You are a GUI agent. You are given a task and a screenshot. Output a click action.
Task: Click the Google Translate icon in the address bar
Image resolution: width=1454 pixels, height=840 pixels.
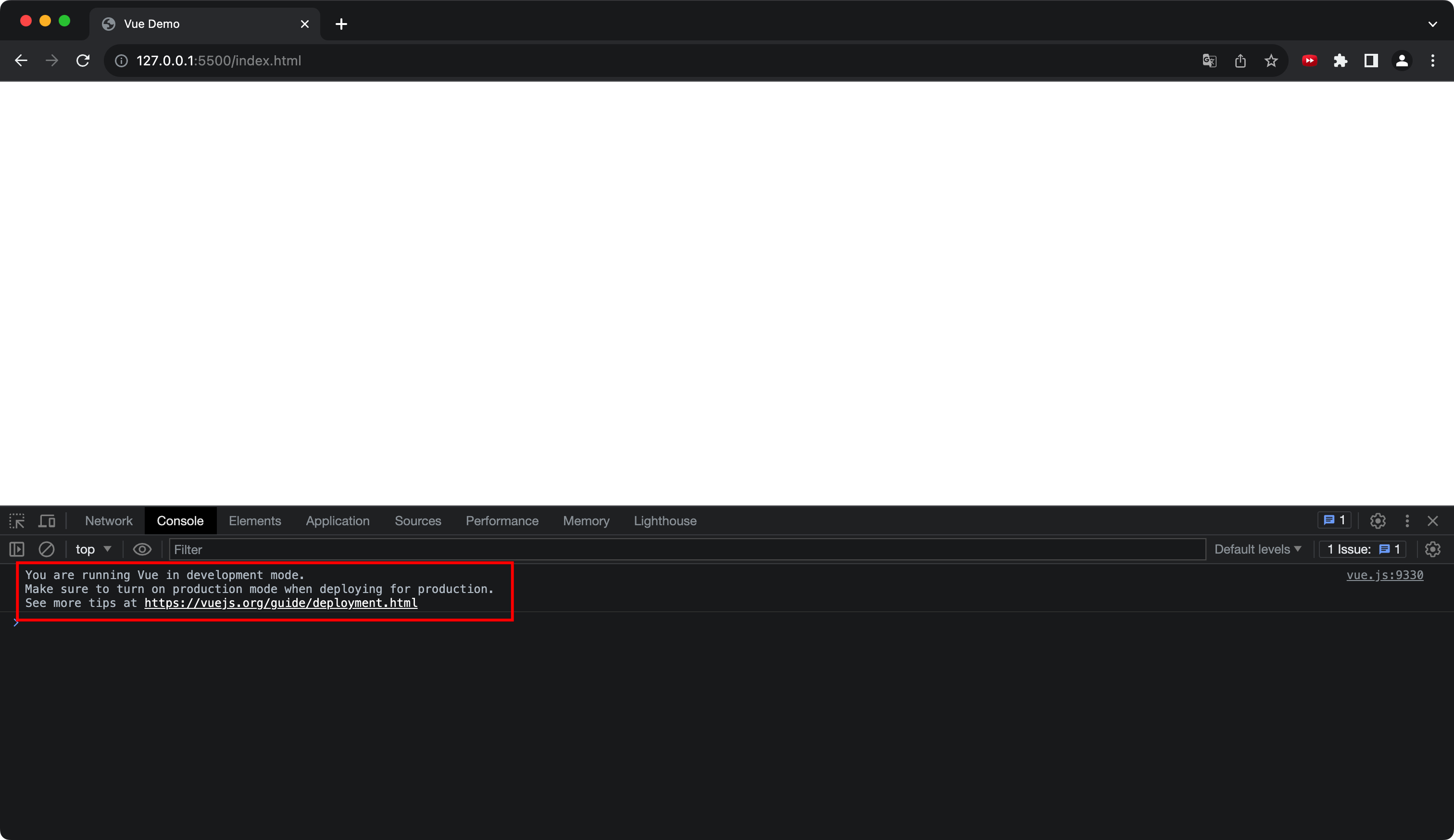pyautogui.click(x=1209, y=61)
